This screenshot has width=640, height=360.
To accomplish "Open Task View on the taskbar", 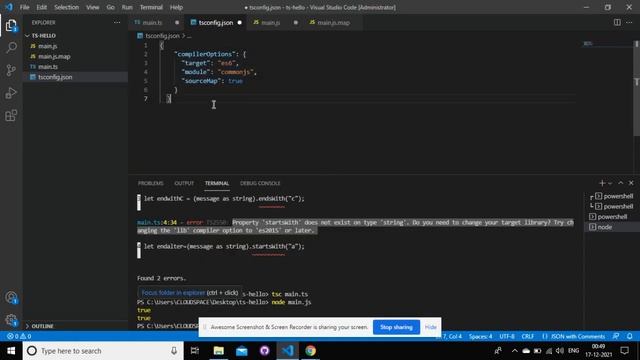I will [195, 351].
